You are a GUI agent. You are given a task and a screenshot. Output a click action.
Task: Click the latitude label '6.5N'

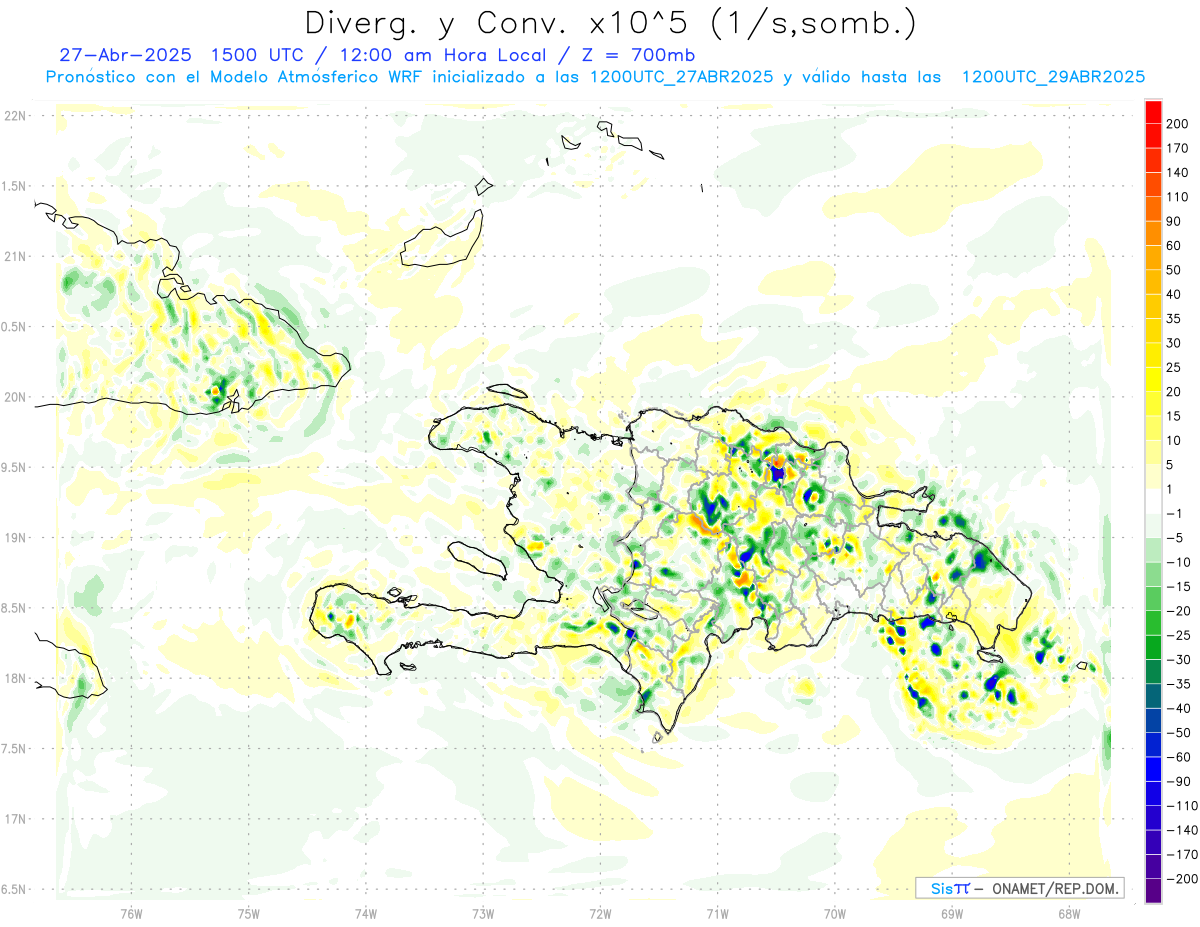point(14,889)
